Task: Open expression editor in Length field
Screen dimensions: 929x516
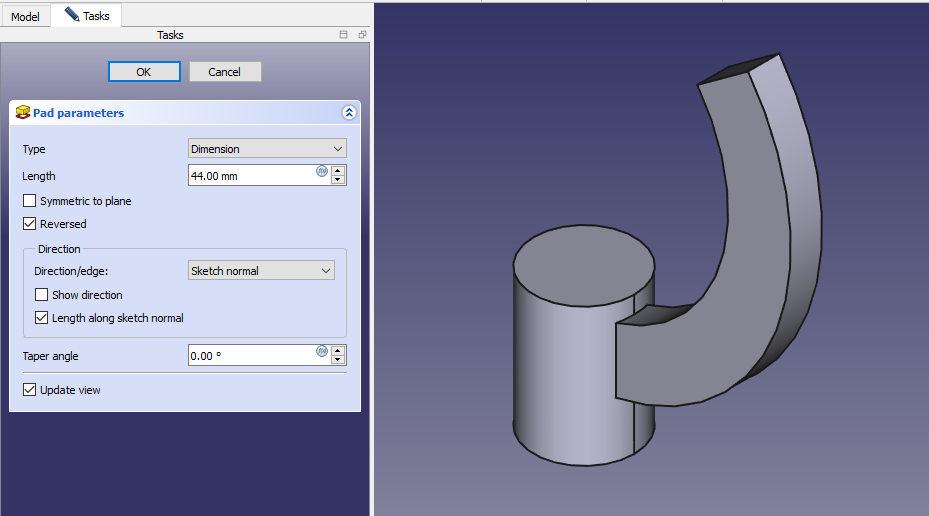Action: [322, 171]
